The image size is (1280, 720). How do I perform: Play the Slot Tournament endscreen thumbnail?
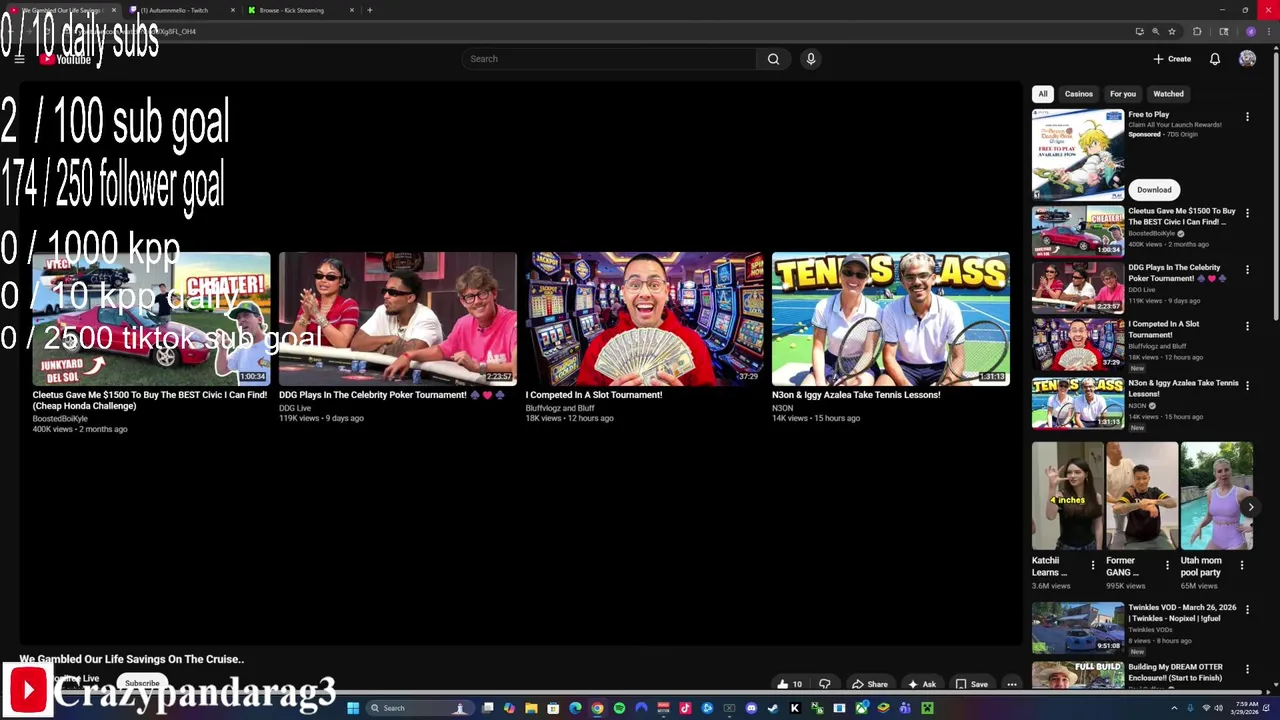coord(644,319)
